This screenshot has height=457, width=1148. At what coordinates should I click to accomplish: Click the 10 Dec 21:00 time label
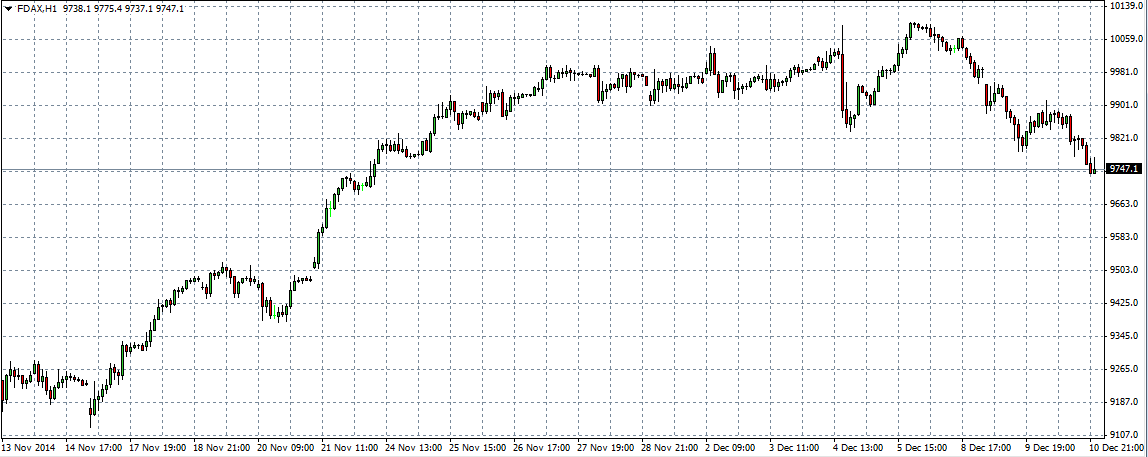[1113, 449]
